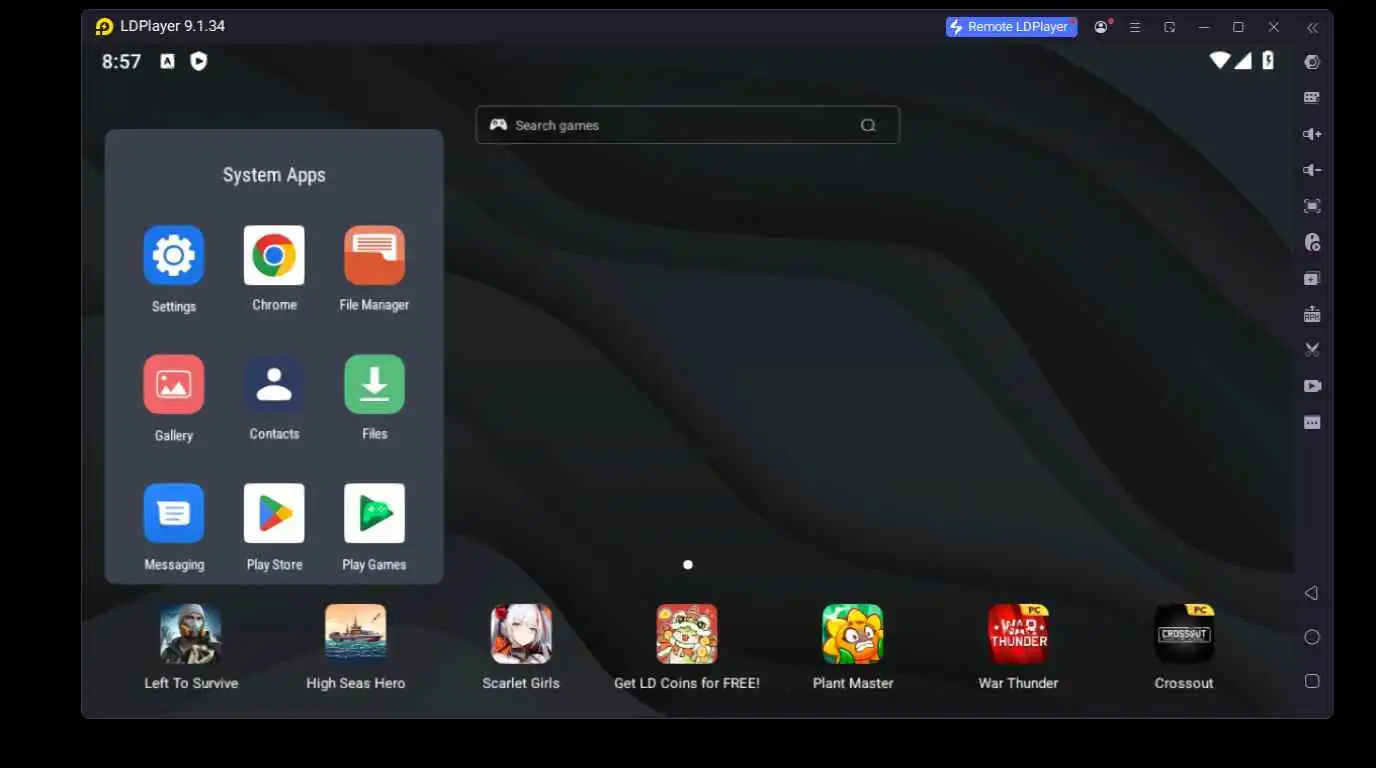Launch Chrome browser
The image size is (1376, 768).
pos(274,255)
